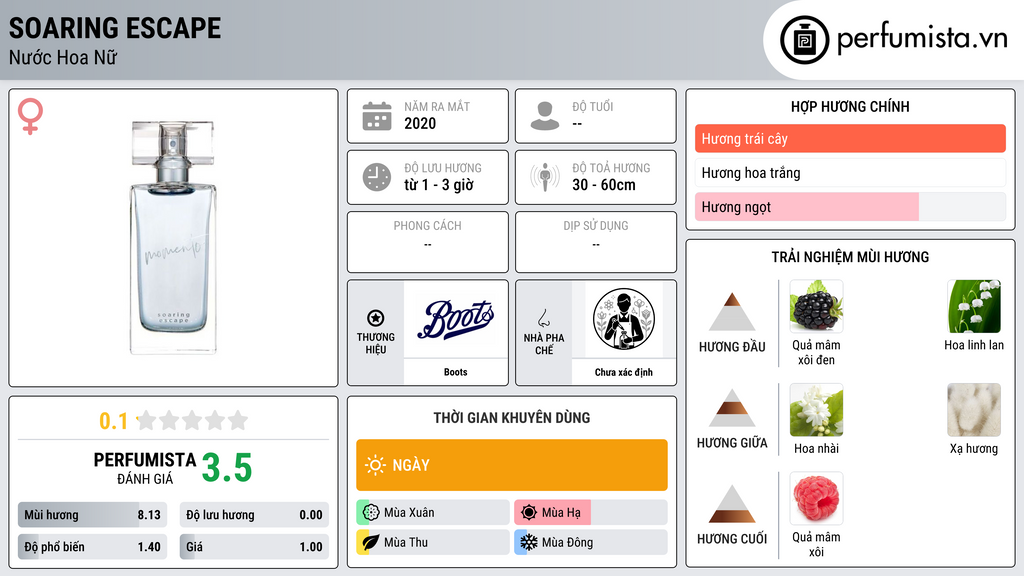Click the Độ lưu hương 0.00 score bar
The image size is (1024, 576).
click(x=254, y=515)
